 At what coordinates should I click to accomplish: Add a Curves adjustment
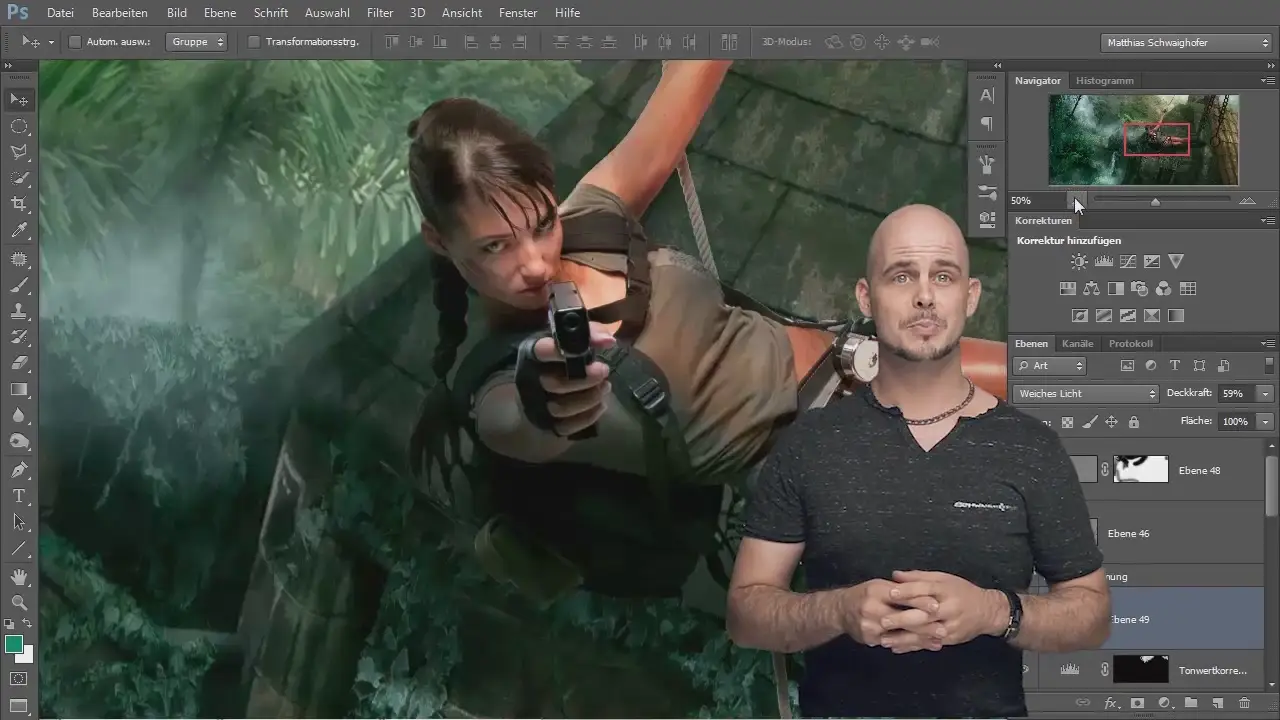pyautogui.click(x=1128, y=262)
